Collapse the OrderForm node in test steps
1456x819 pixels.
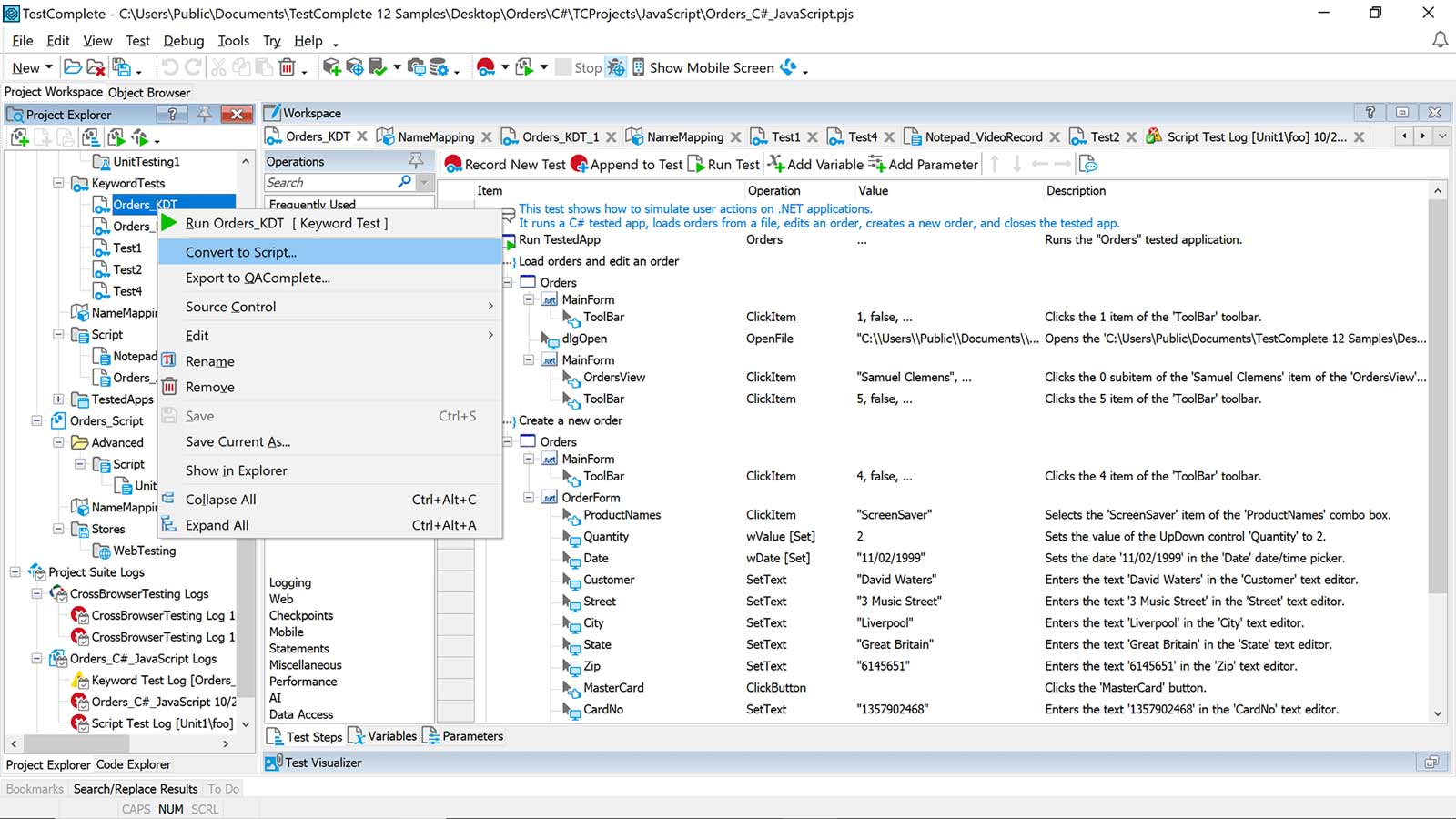[x=529, y=498]
